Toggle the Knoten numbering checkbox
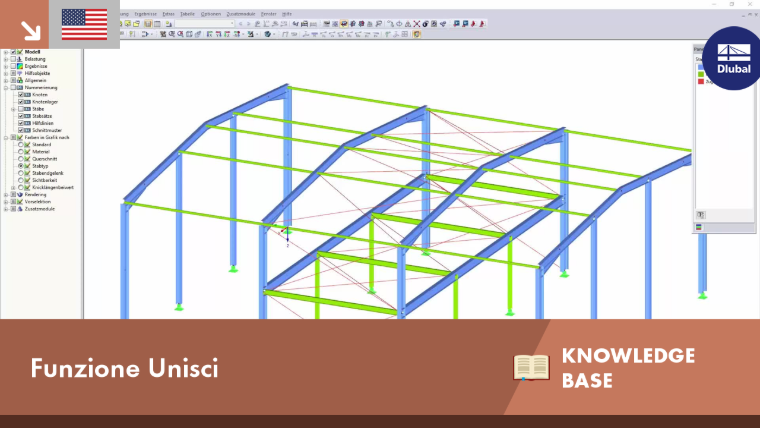 [x=21, y=95]
